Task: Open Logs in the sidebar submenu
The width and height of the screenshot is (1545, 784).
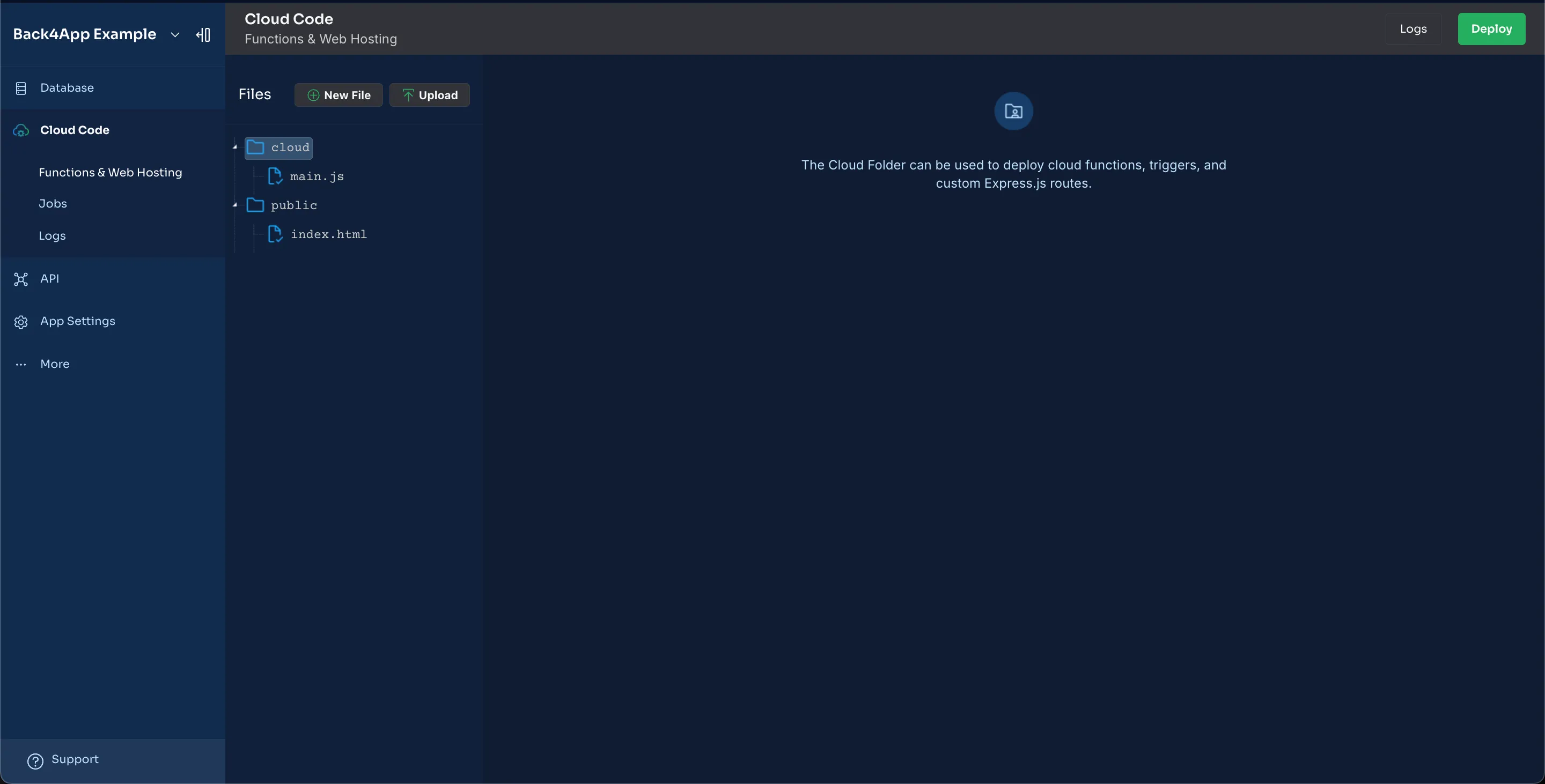Action: coord(52,236)
